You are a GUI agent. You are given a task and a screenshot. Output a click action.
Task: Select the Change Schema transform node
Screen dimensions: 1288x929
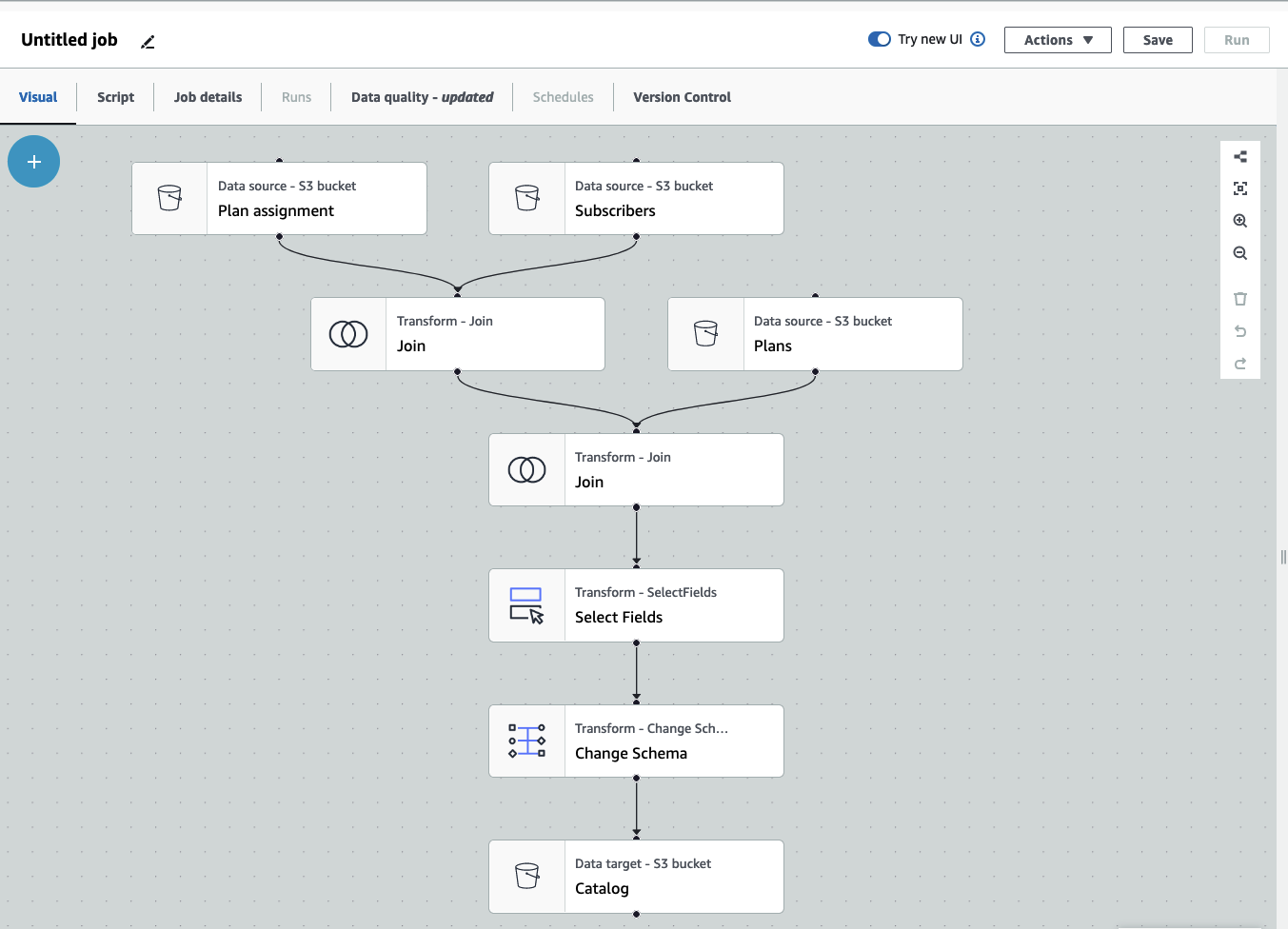[636, 741]
